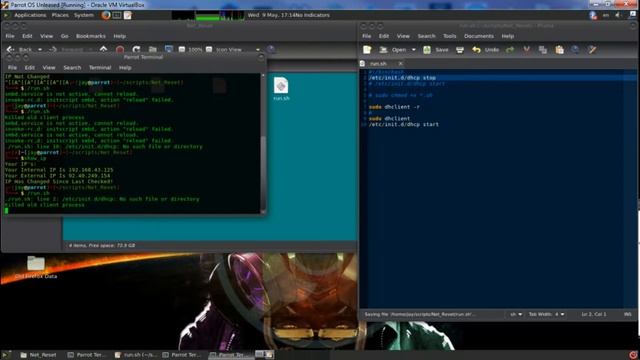Click the 'sudo dhclient -r' line in the editor
The width and height of the screenshot is (640, 360).
(x=394, y=107)
